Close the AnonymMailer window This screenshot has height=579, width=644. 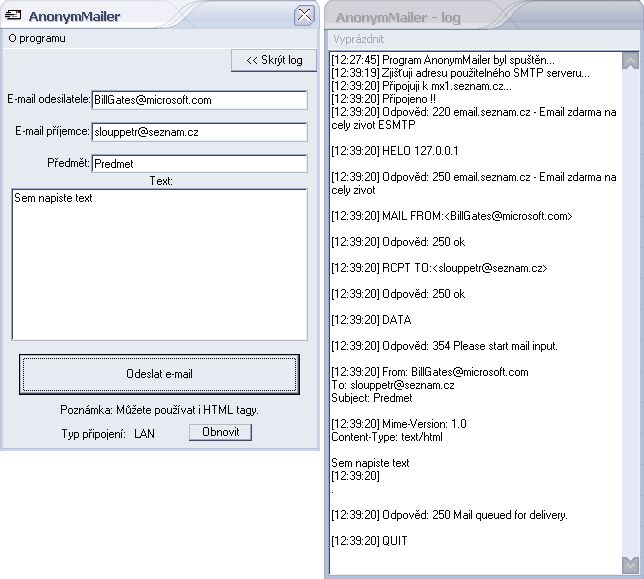click(304, 16)
